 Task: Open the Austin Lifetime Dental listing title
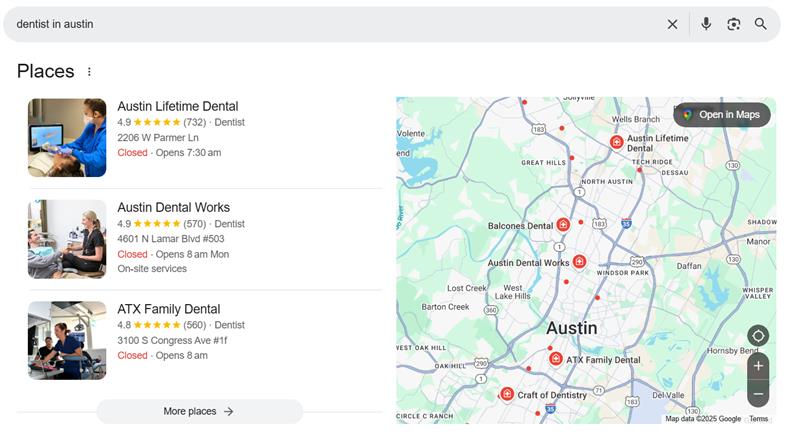pos(178,106)
